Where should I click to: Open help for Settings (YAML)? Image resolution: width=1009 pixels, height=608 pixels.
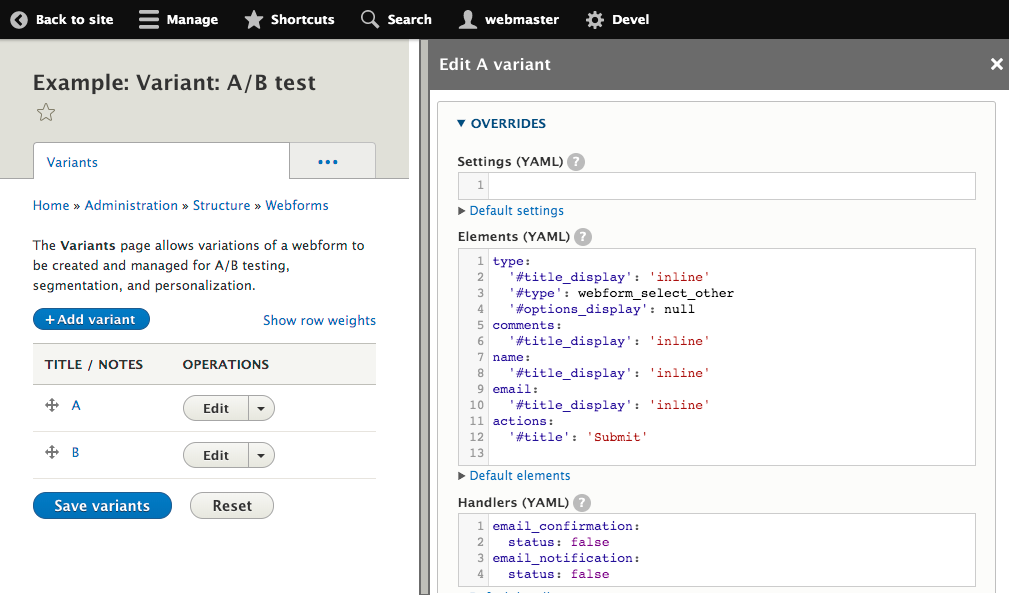pos(575,161)
